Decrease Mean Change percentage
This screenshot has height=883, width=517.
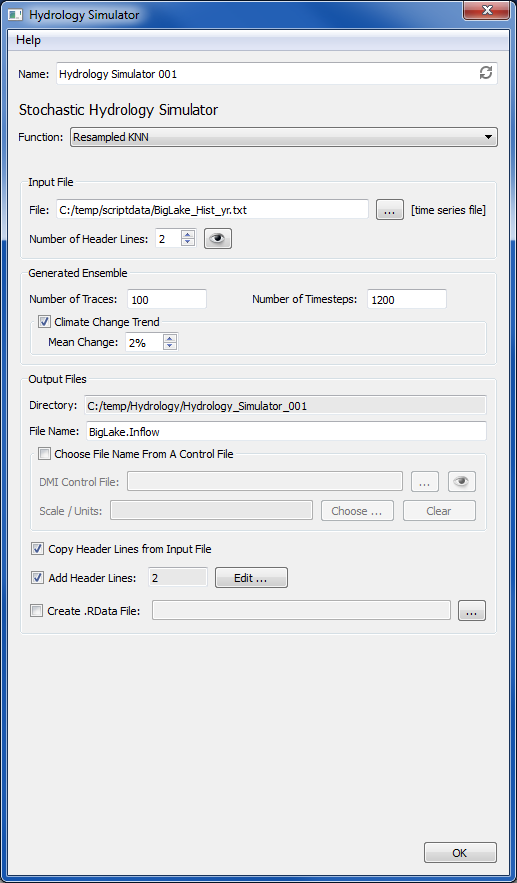pos(171,346)
